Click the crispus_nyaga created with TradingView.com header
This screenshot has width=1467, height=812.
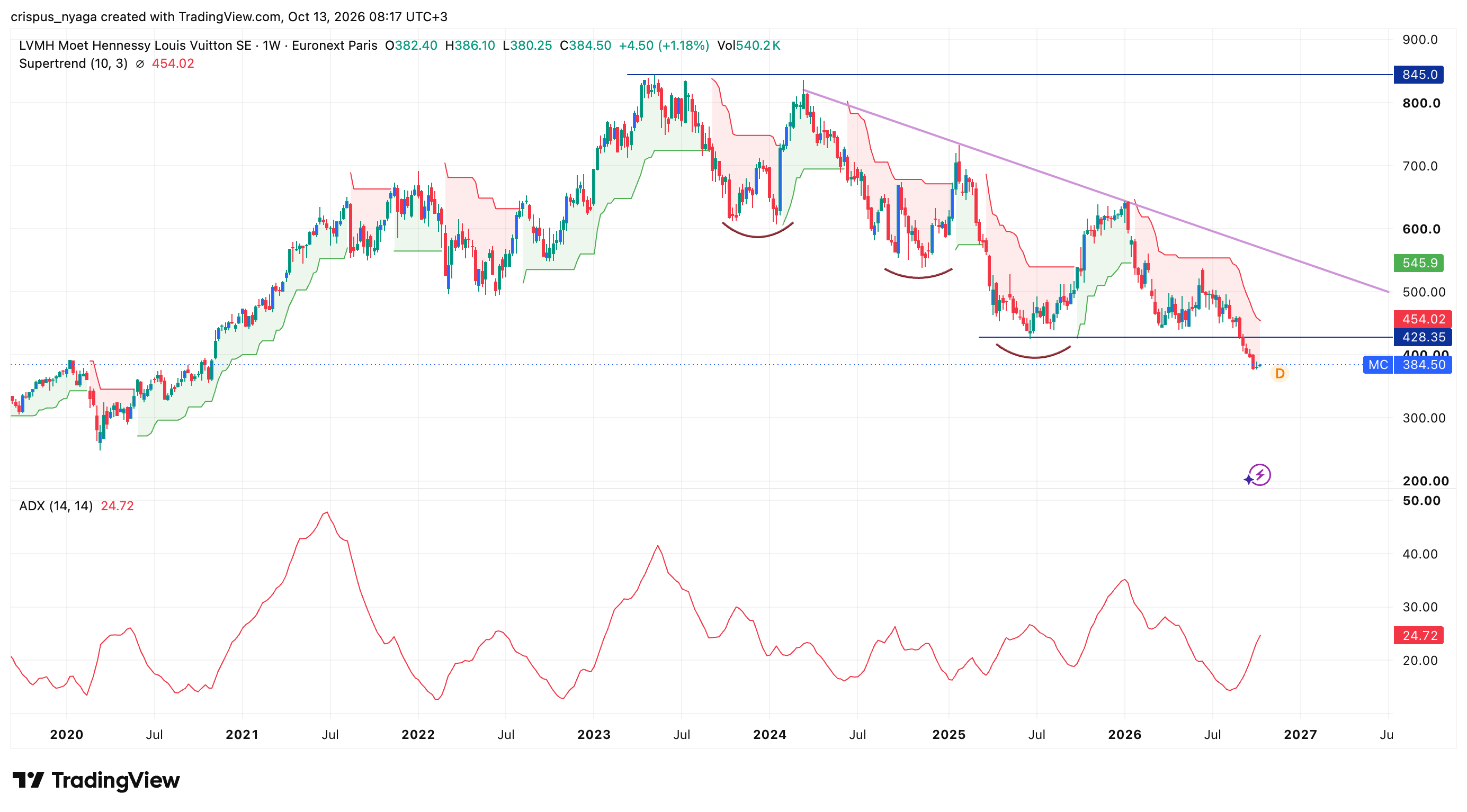pos(229,16)
